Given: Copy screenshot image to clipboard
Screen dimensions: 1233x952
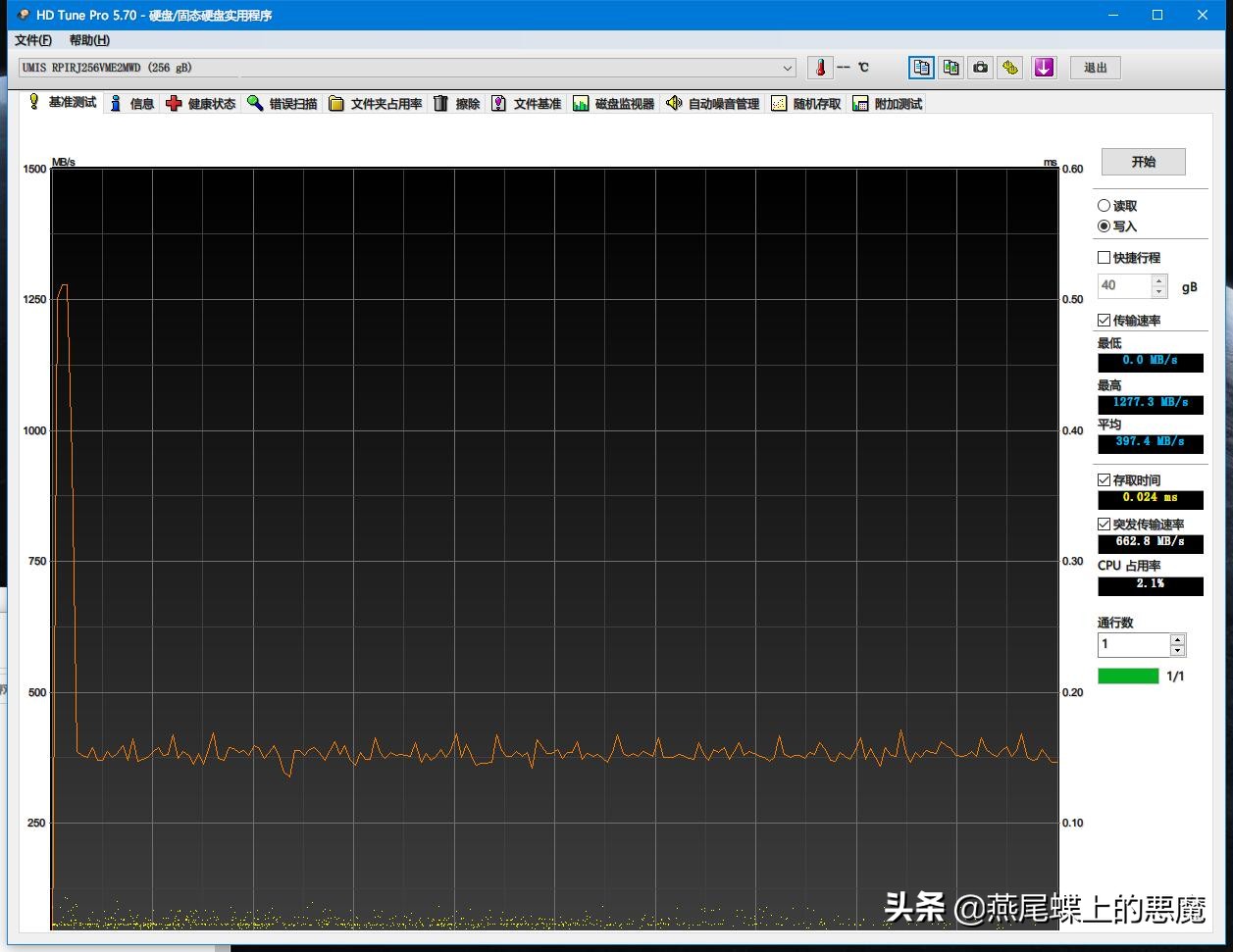Looking at the screenshot, I should pyautogui.click(x=951, y=68).
